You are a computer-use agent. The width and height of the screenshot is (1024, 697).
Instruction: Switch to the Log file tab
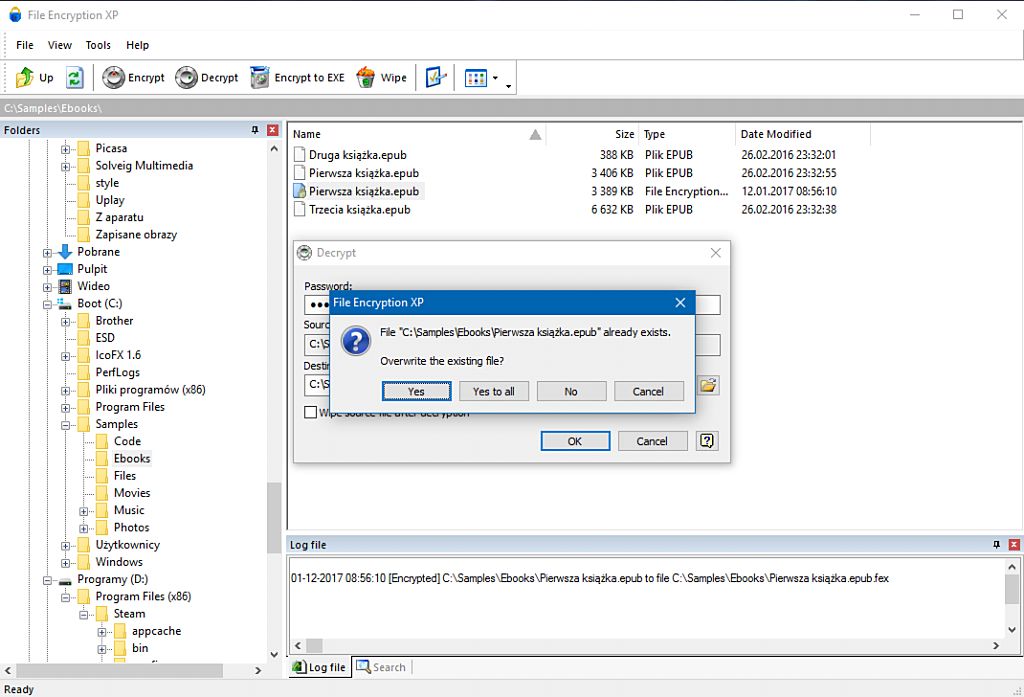click(x=319, y=667)
